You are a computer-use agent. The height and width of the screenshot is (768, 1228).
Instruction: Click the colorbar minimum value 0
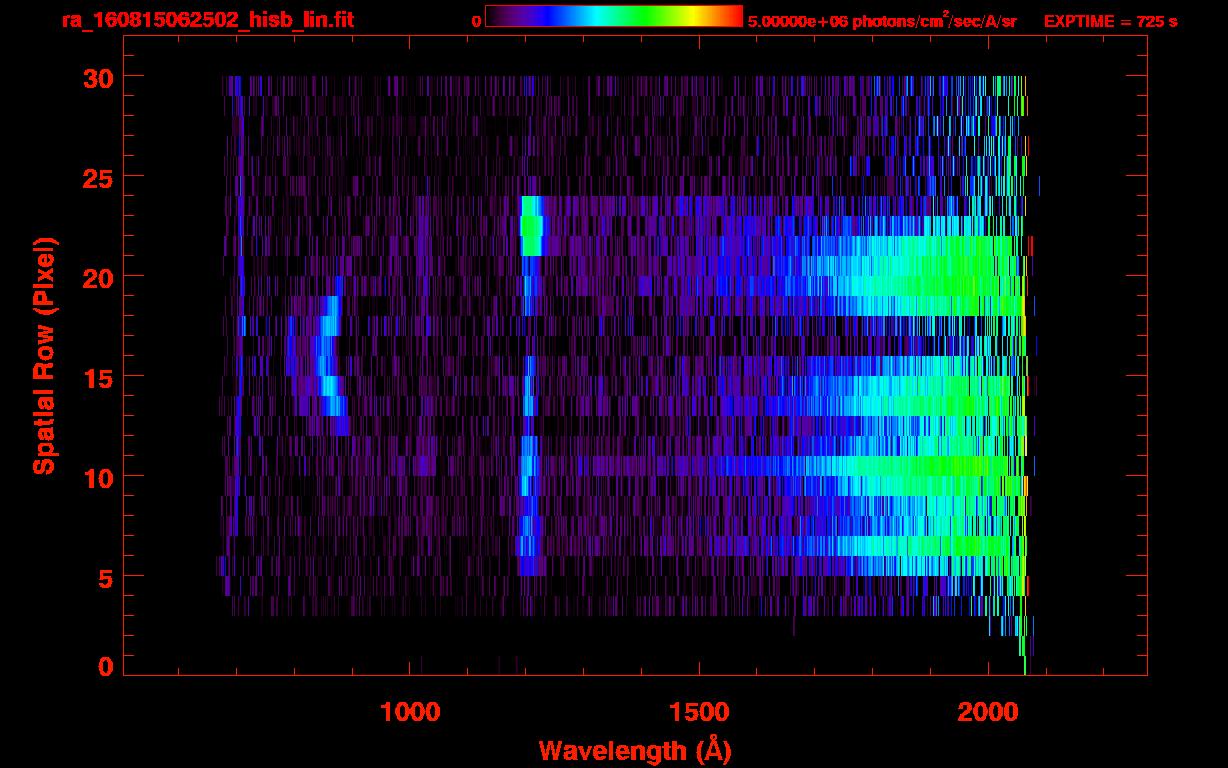click(x=477, y=21)
